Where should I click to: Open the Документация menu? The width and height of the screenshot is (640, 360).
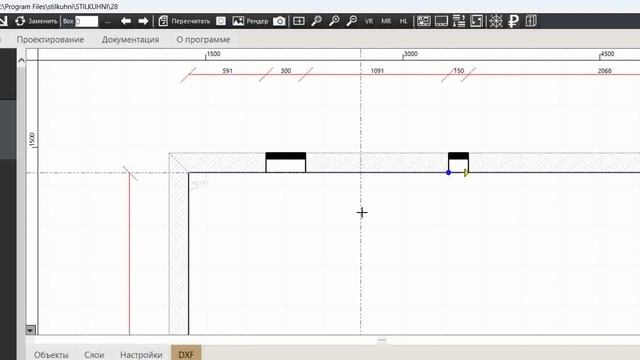coord(130,40)
